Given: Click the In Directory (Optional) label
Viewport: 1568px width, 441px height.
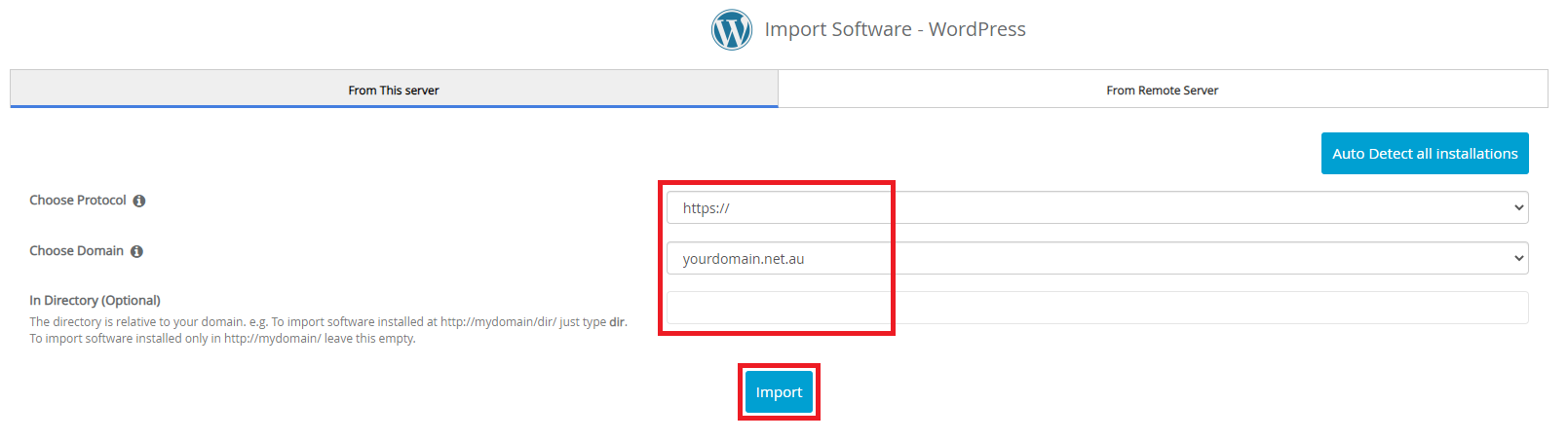Looking at the screenshot, I should [95, 300].
